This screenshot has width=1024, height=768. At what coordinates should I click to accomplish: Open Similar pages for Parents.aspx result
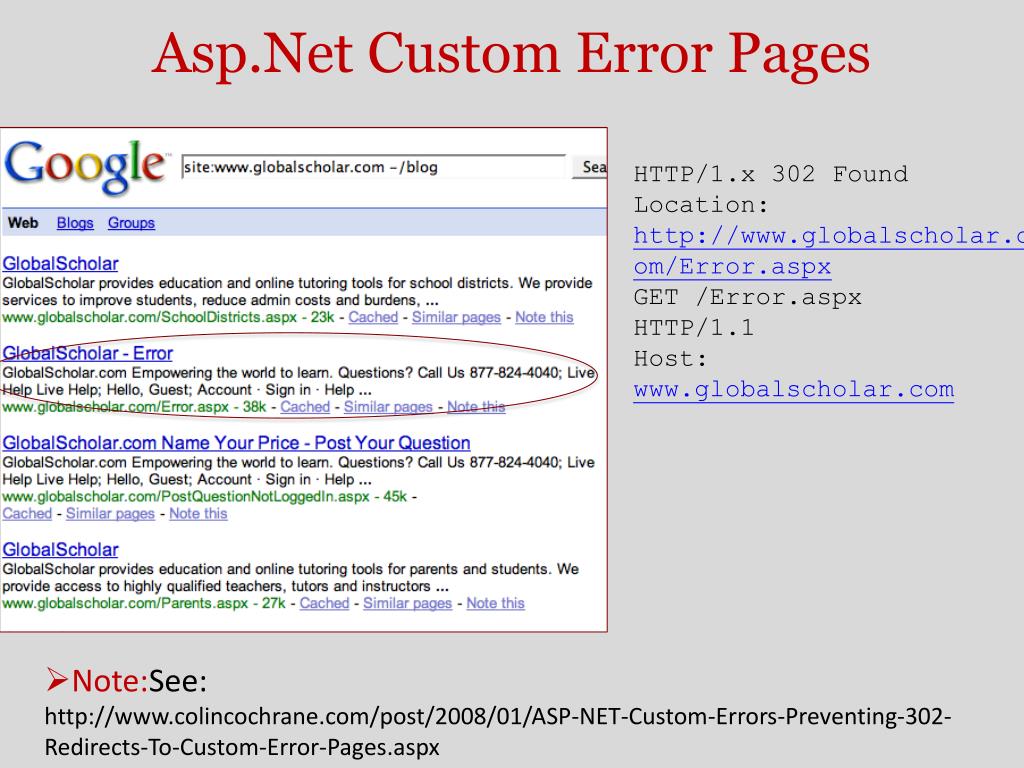(x=408, y=603)
